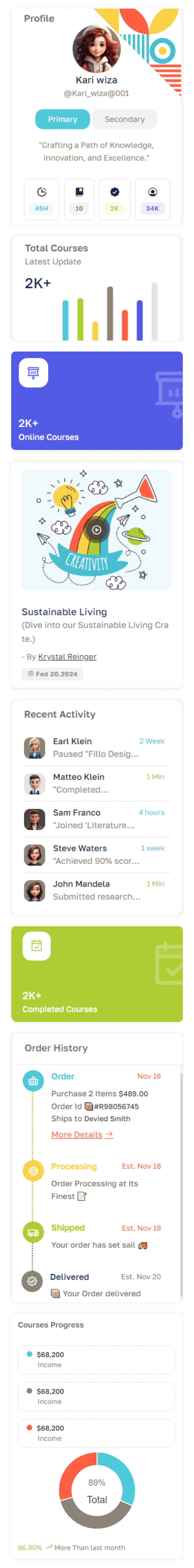194x1568 pixels.
Task: Select the Secondary tab
Action: tap(124, 119)
